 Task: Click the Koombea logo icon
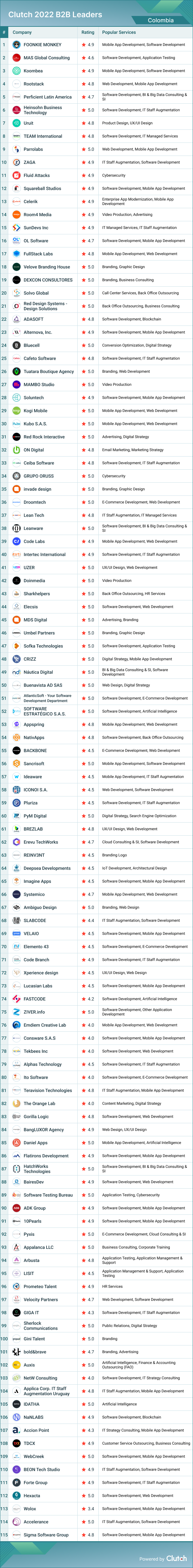pos(17,71)
